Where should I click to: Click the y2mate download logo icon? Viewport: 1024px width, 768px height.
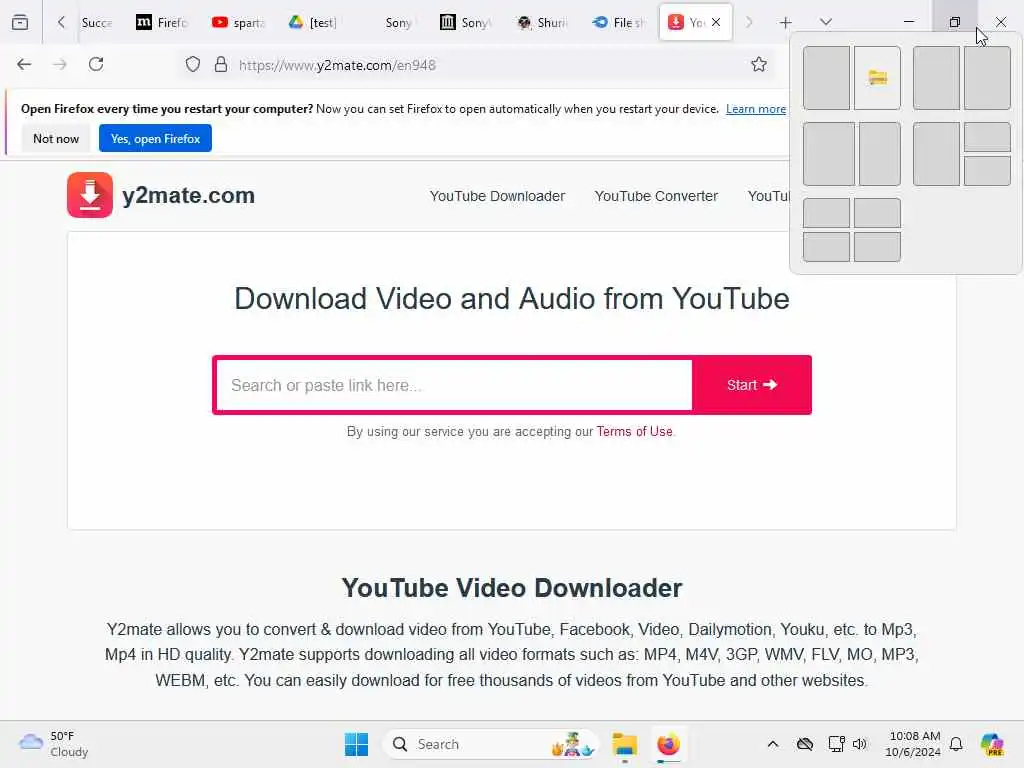(x=90, y=195)
